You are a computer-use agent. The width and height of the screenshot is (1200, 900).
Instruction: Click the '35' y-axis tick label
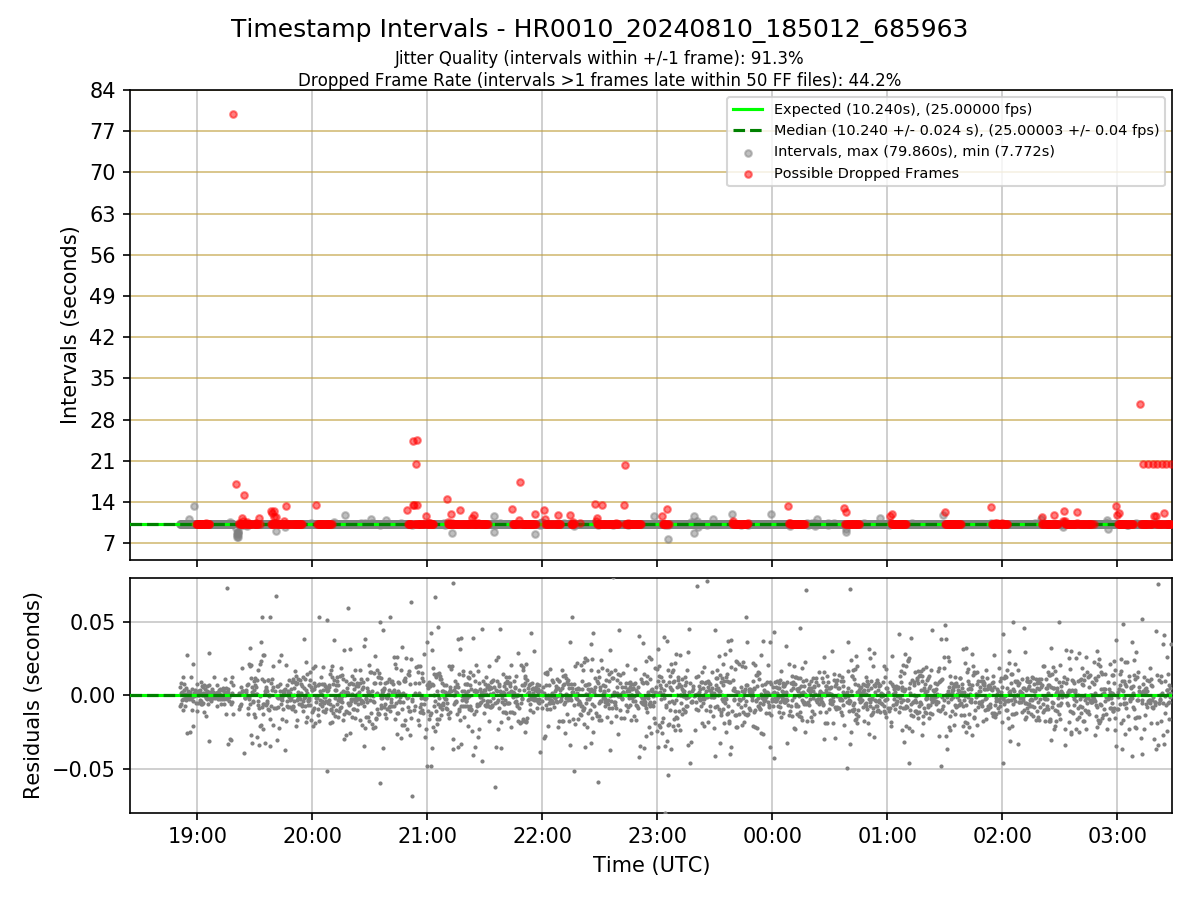click(105, 379)
